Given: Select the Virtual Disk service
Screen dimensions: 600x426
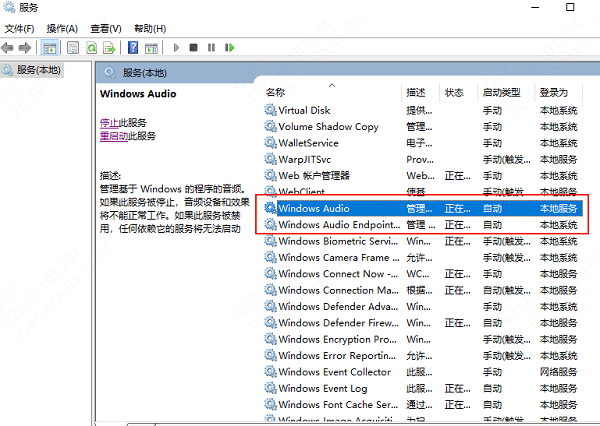Looking at the screenshot, I should (x=304, y=110).
